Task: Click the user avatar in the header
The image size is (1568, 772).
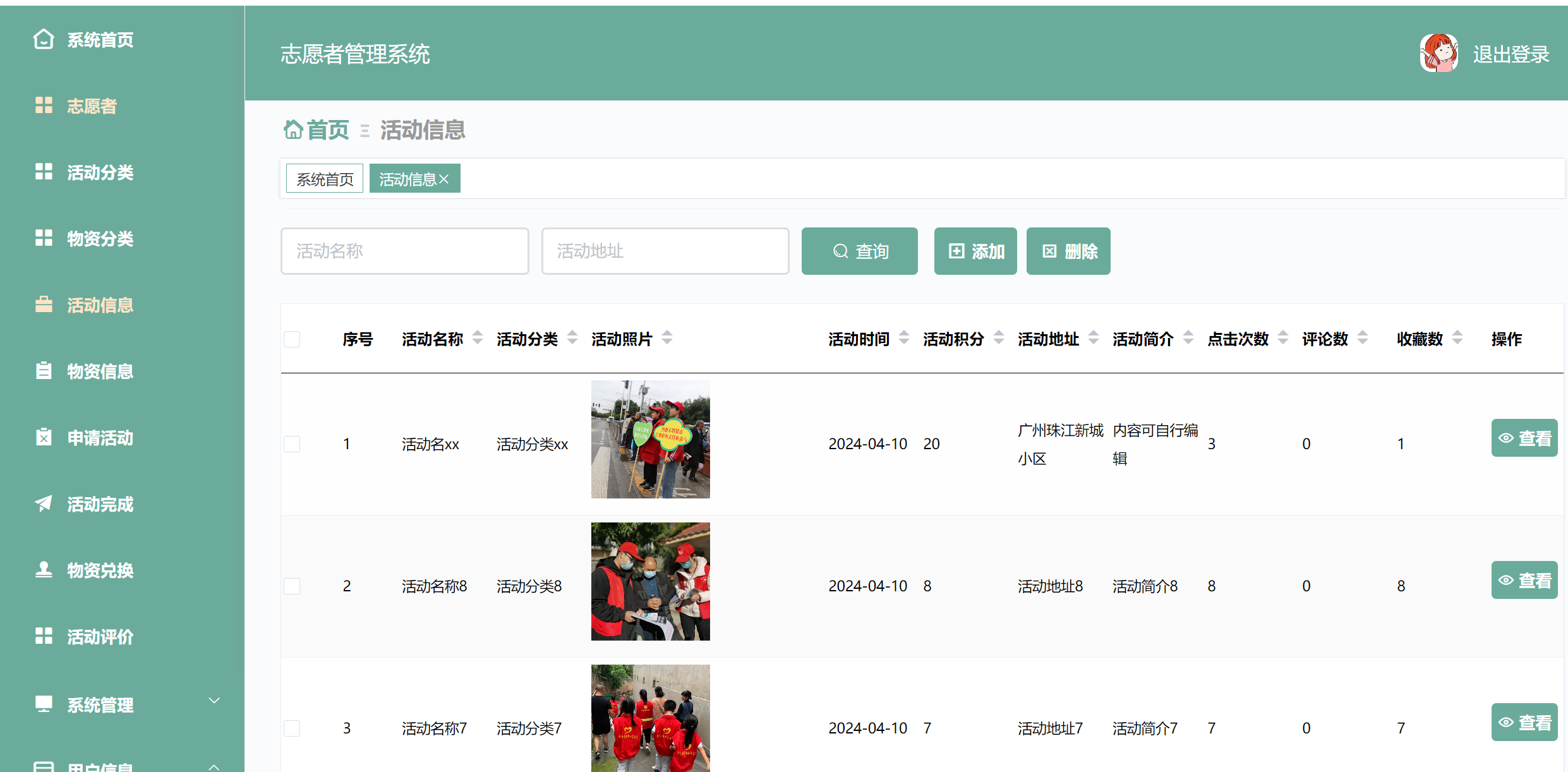Action: pos(1438,54)
